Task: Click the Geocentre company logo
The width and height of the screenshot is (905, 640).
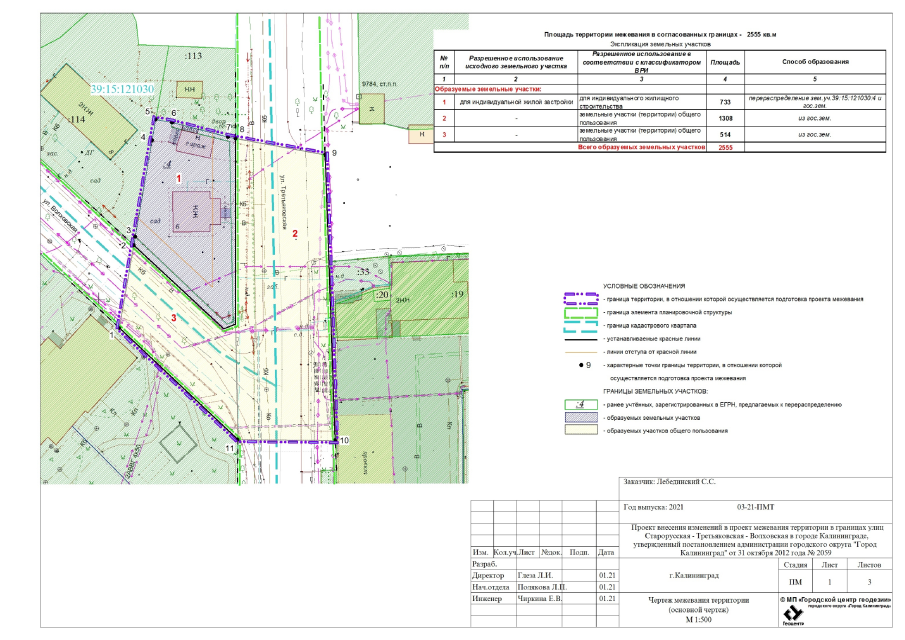Action: (x=793, y=615)
